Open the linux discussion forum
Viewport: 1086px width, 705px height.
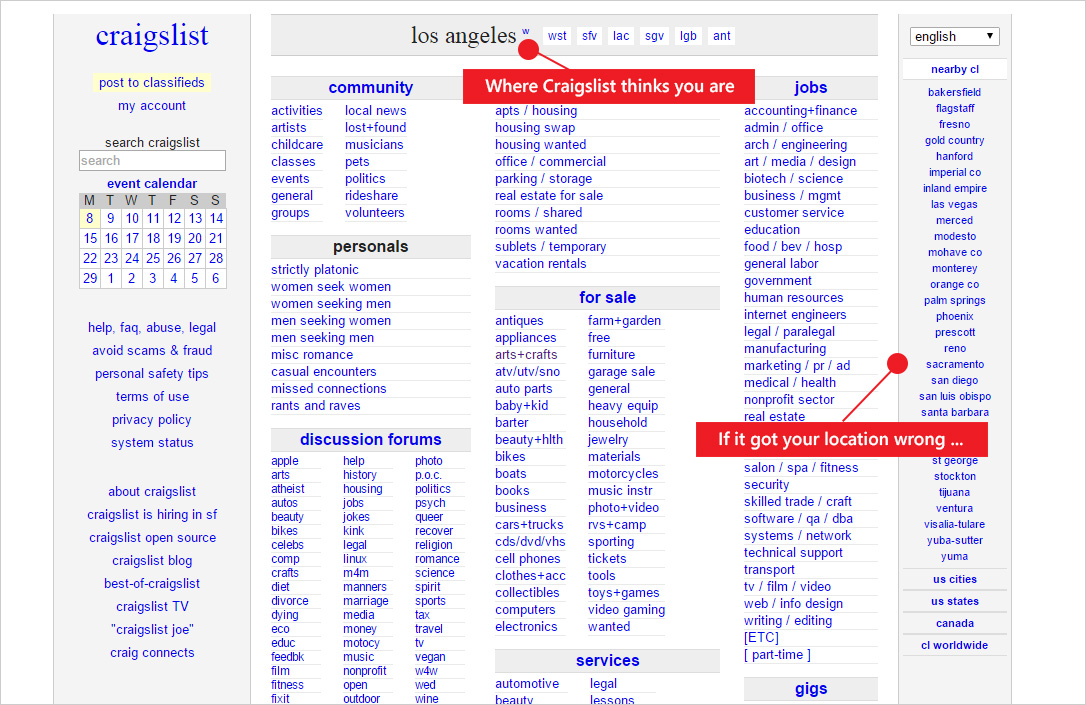pyautogui.click(x=355, y=559)
